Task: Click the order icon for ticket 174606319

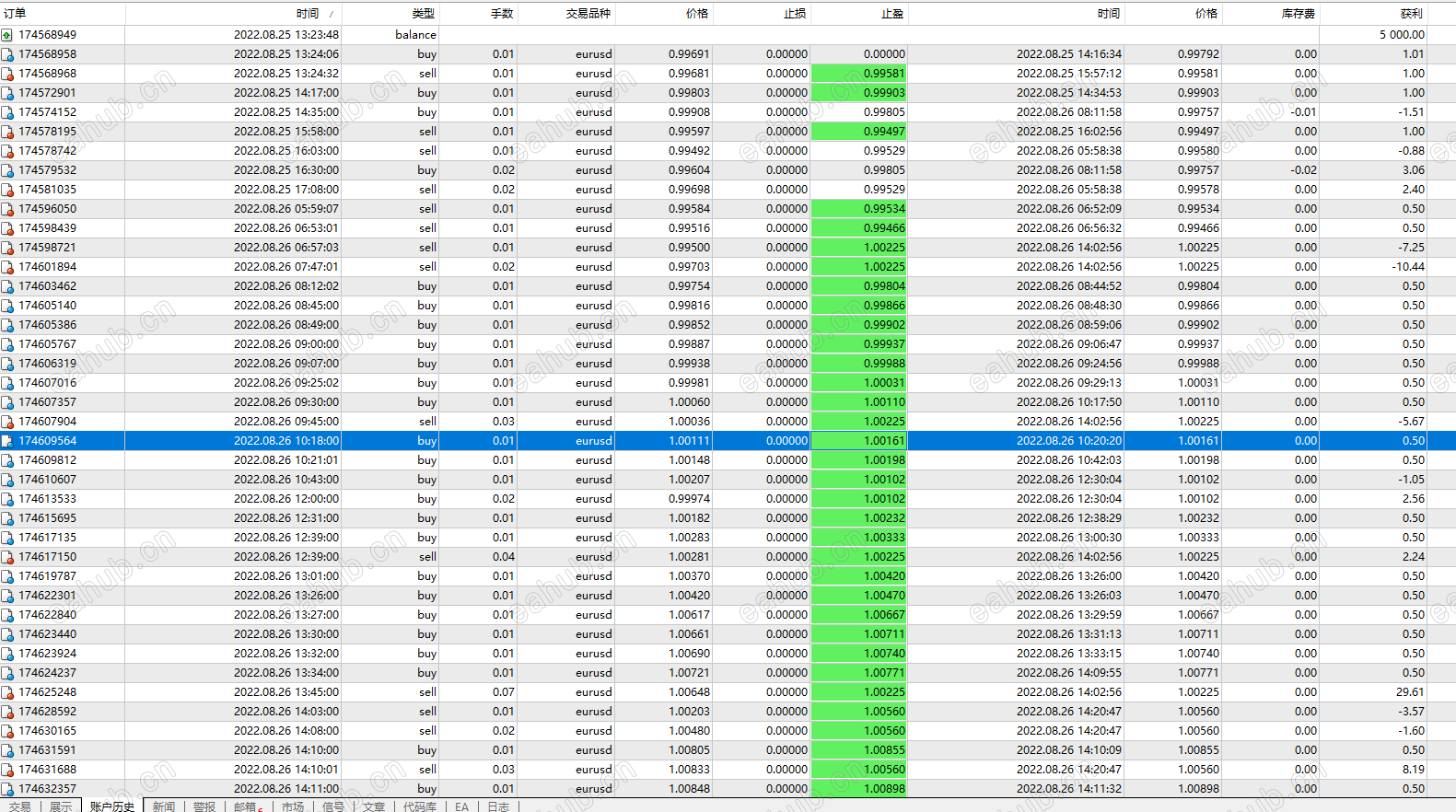Action: [x=6, y=364]
